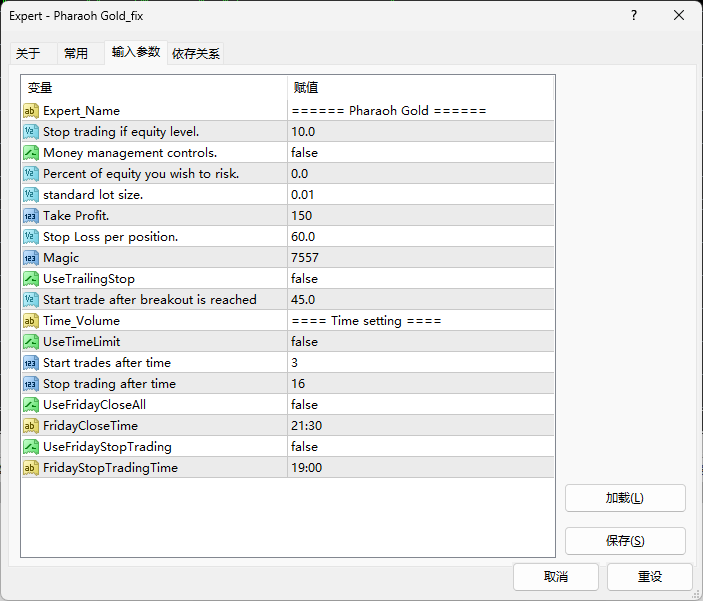Viewport: 703px width, 601px height.
Task: Click the bool icon beside UseFridayStopTrading
Action: [x=30, y=447]
